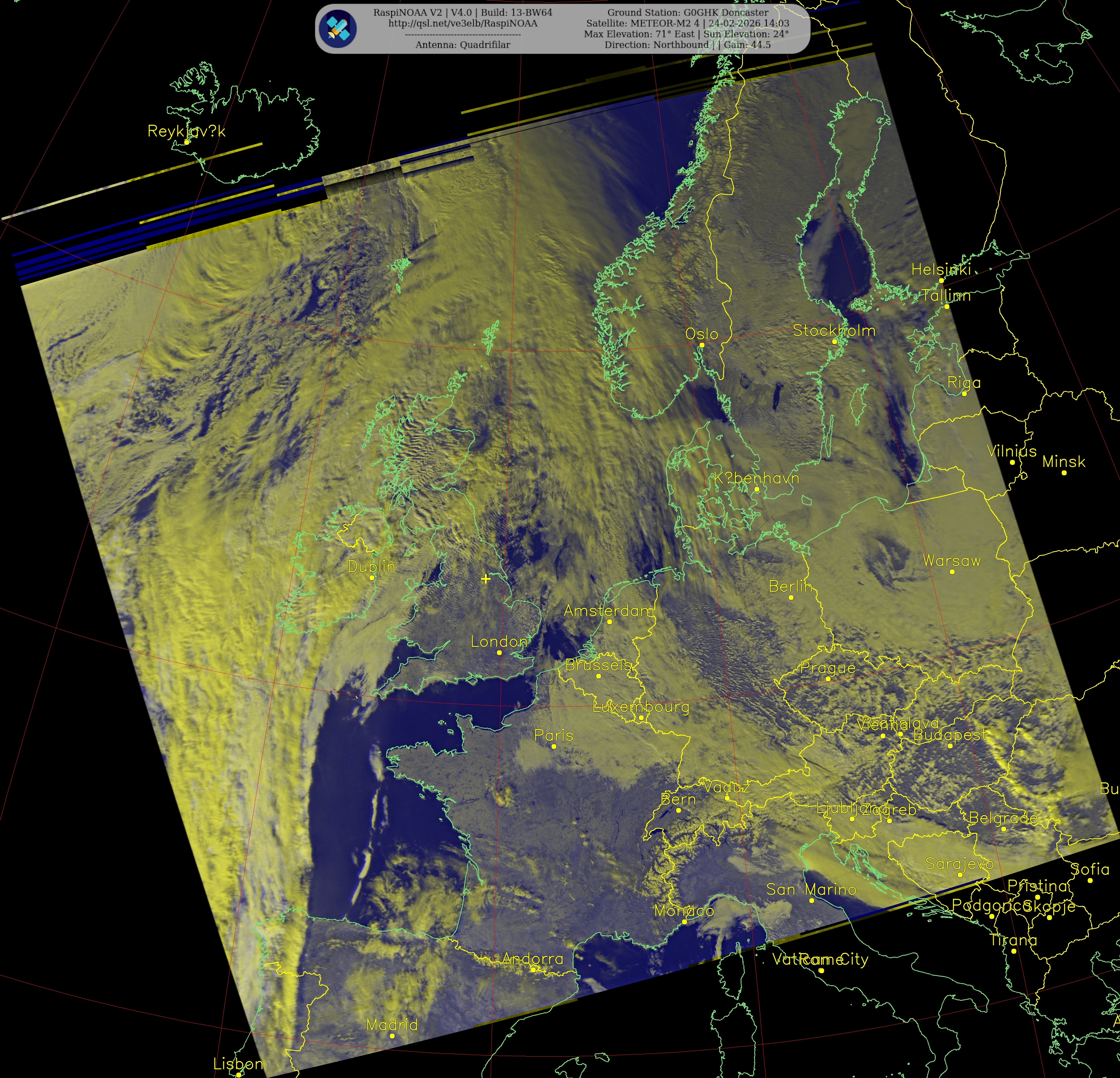Click the Madrid city dot marker
This screenshot has width=1120, height=1078.
point(392,1036)
